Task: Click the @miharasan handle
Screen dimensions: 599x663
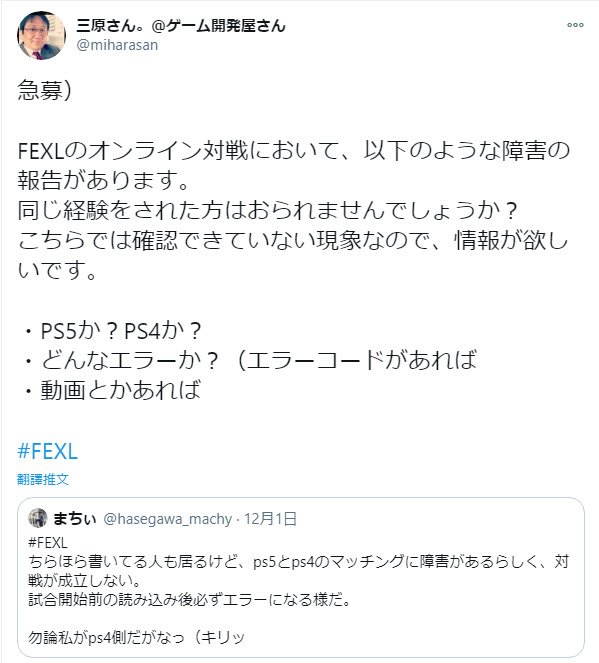Action: point(117,45)
